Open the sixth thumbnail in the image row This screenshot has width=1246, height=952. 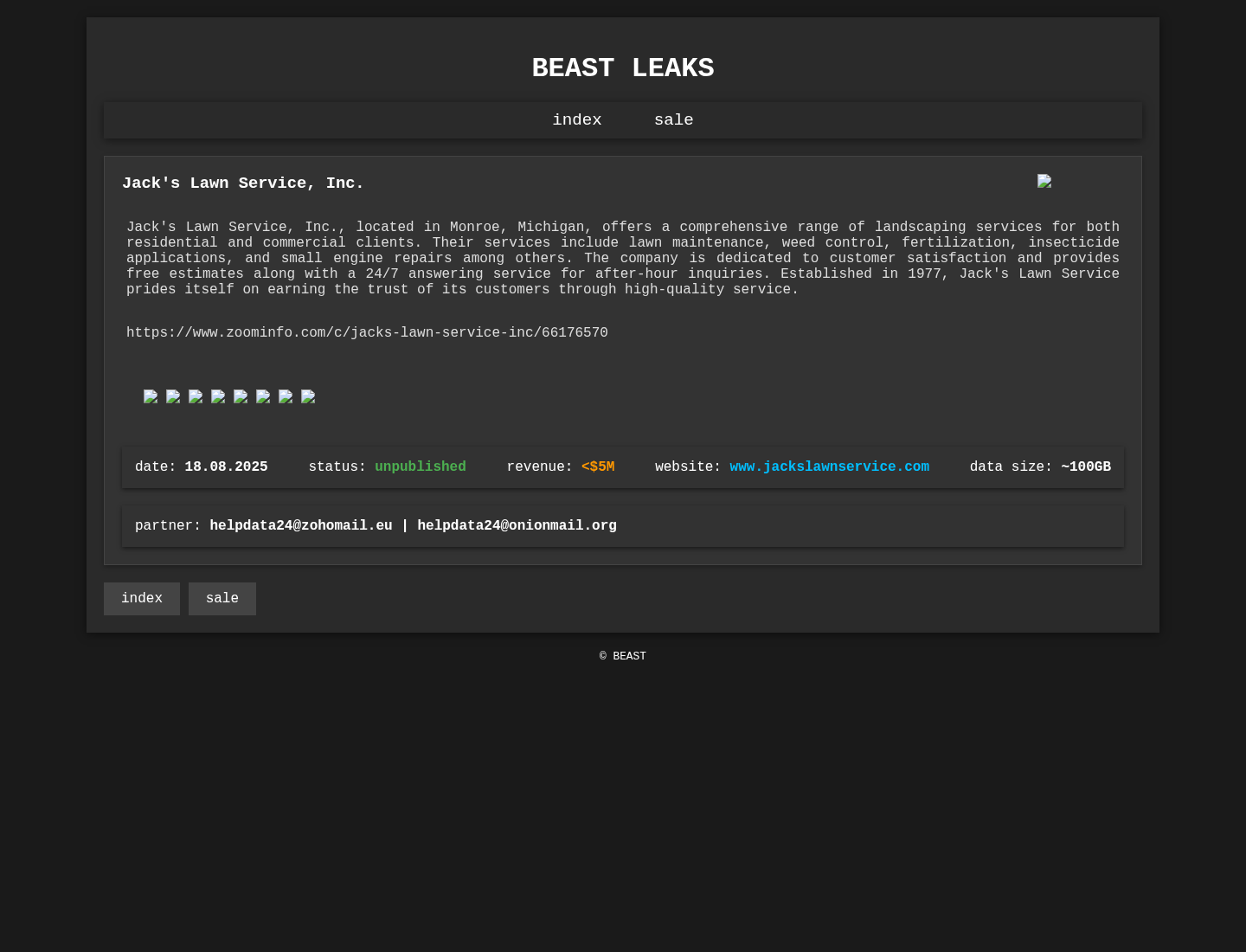(x=263, y=397)
